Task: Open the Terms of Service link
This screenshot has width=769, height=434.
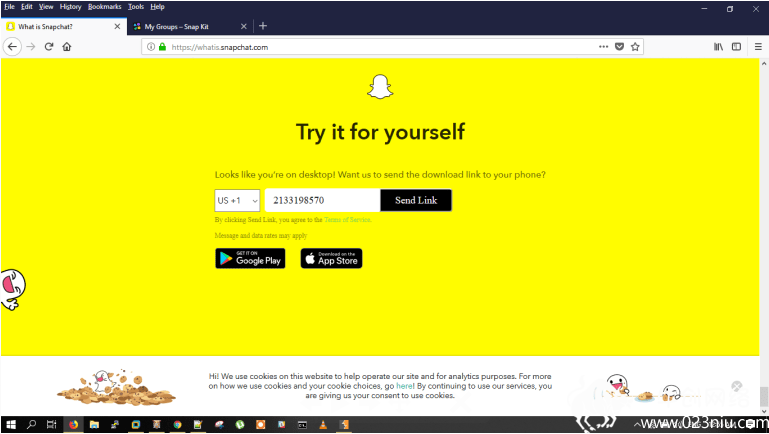Action: tap(347, 220)
